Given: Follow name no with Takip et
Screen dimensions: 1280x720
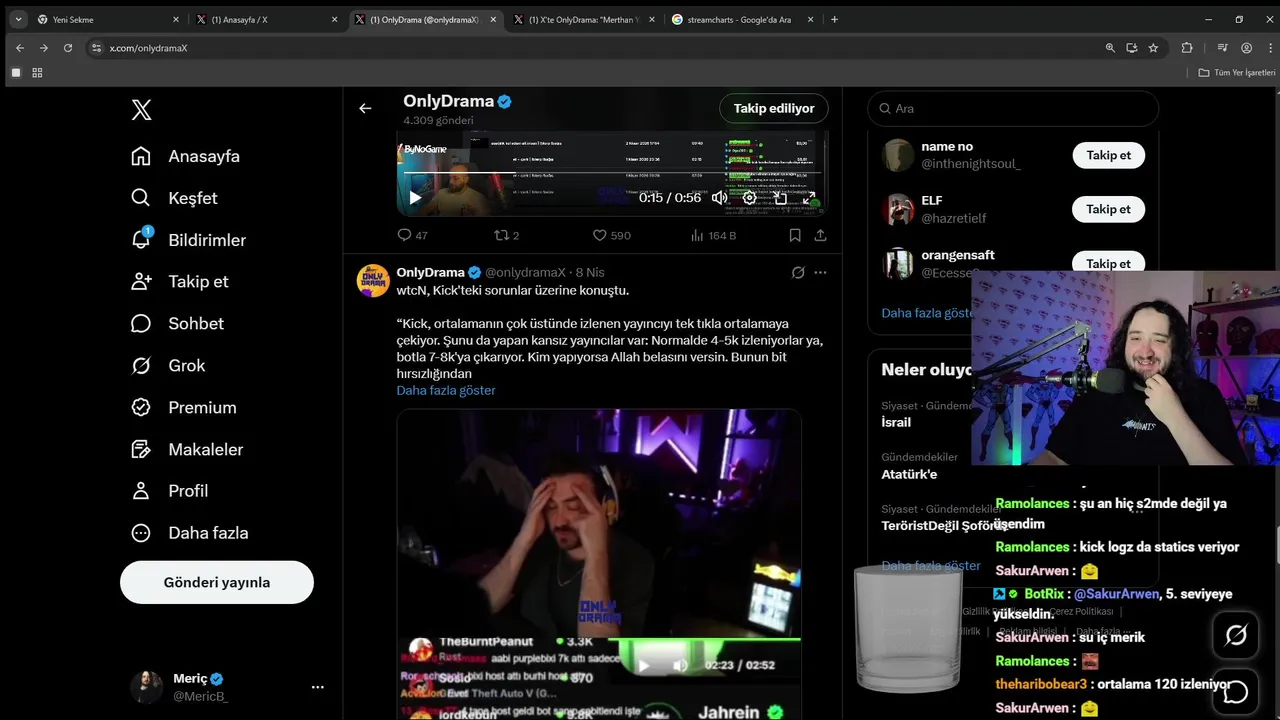Looking at the screenshot, I should 1108,155.
